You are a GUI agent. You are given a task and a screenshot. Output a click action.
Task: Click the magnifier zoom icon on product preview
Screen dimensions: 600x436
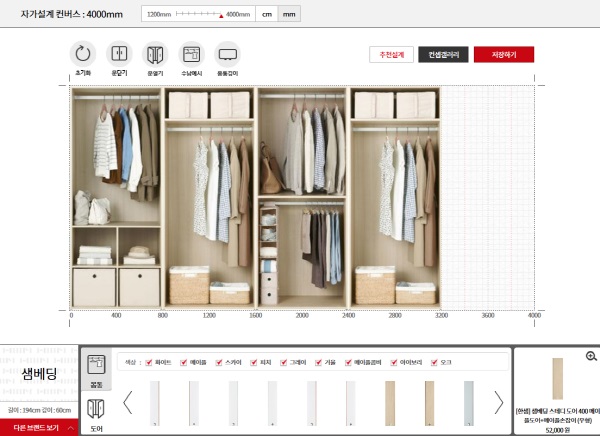(591, 356)
